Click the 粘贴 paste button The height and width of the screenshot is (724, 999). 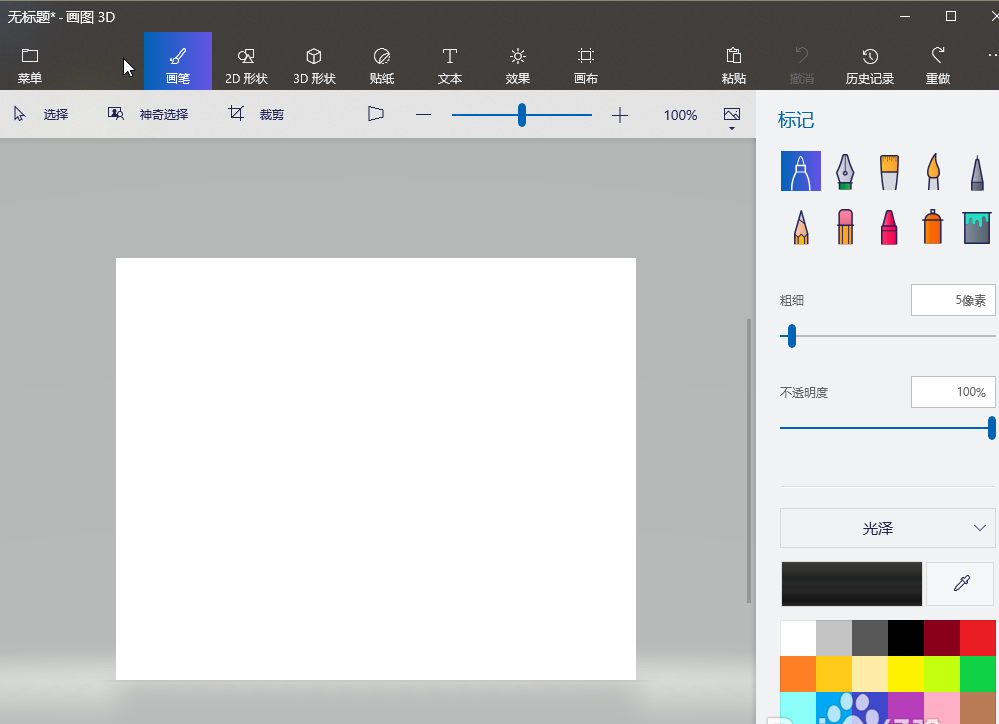point(734,66)
